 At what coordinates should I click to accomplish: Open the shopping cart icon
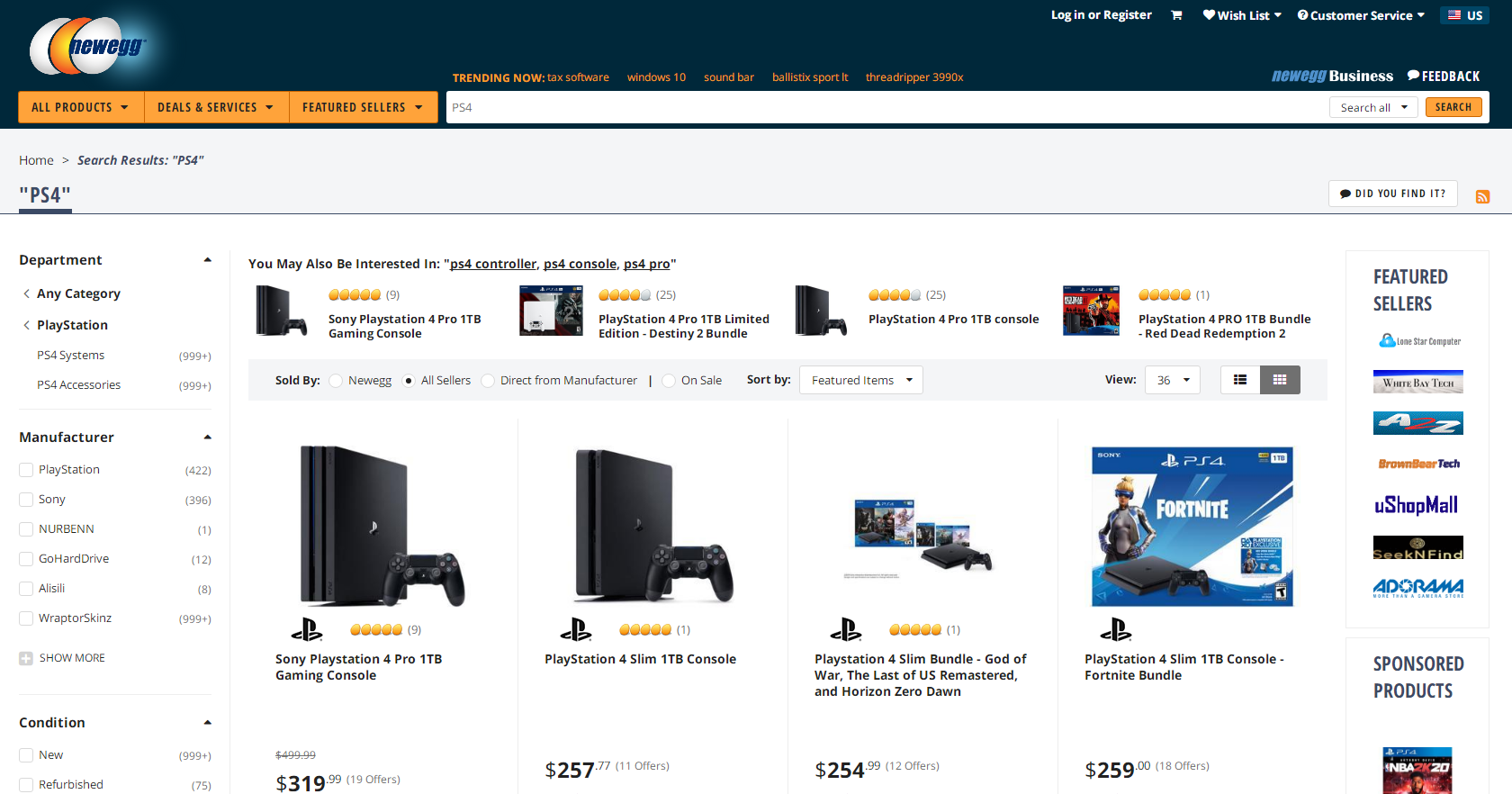[x=1176, y=15]
